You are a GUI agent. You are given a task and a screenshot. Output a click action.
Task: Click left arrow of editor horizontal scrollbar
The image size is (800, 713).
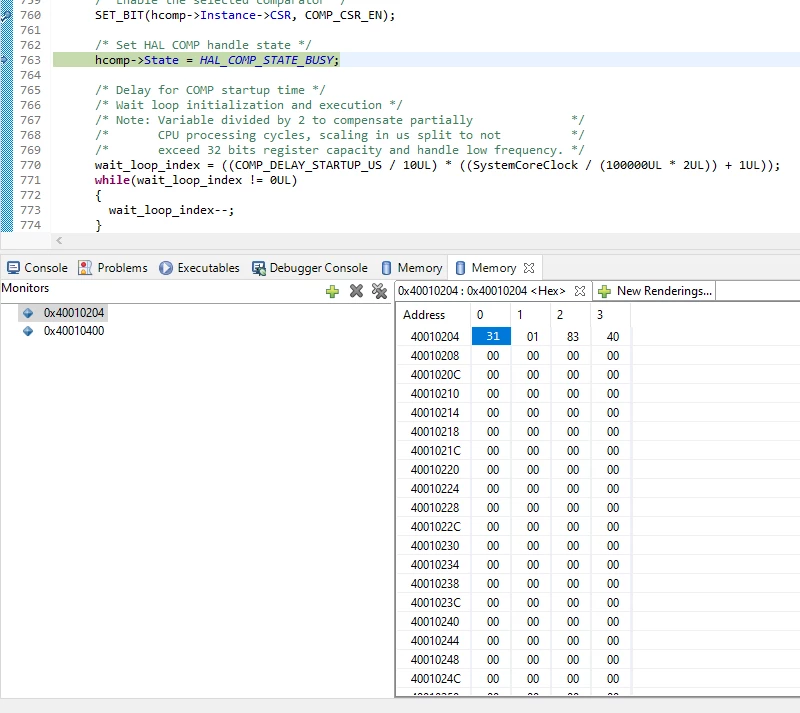pos(59,240)
